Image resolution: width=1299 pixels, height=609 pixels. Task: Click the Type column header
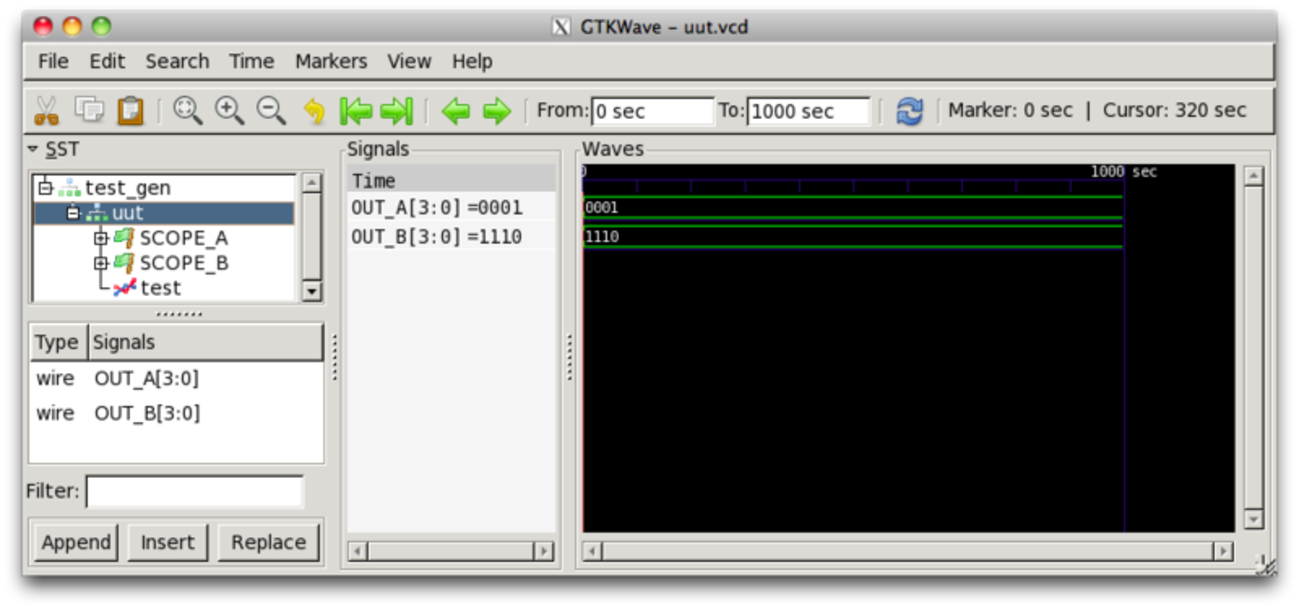[x=57, y=342]
